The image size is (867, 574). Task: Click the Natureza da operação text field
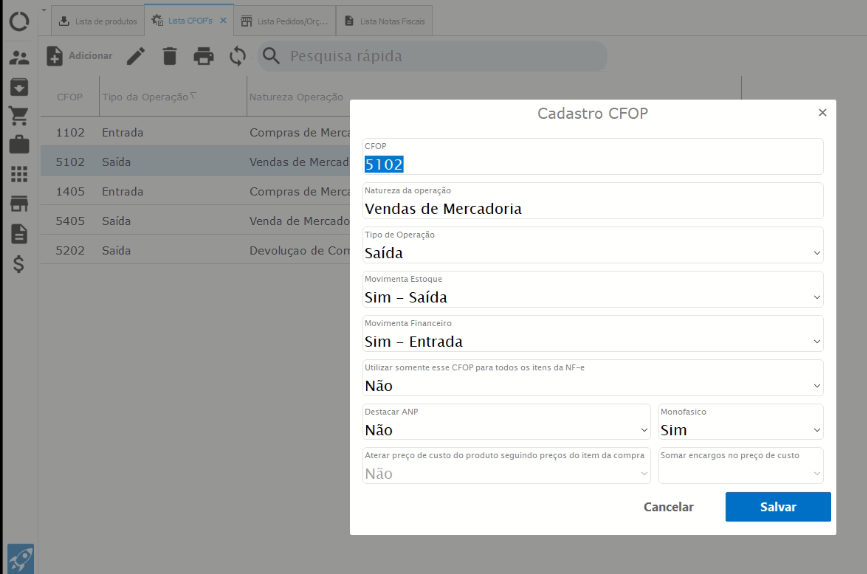[x=593, y=208]
